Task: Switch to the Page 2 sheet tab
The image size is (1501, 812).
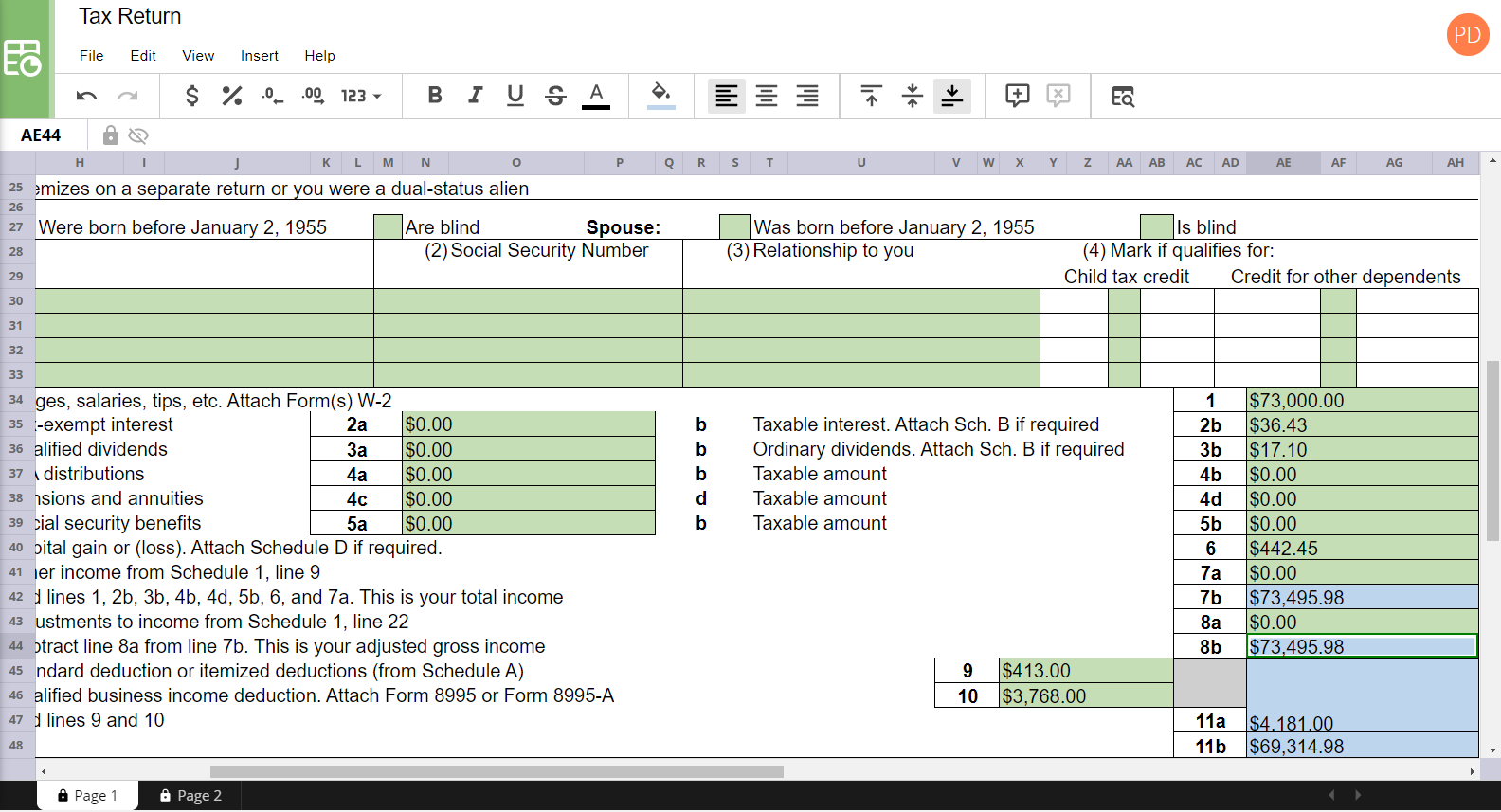Action: click(x=190, y=796)
